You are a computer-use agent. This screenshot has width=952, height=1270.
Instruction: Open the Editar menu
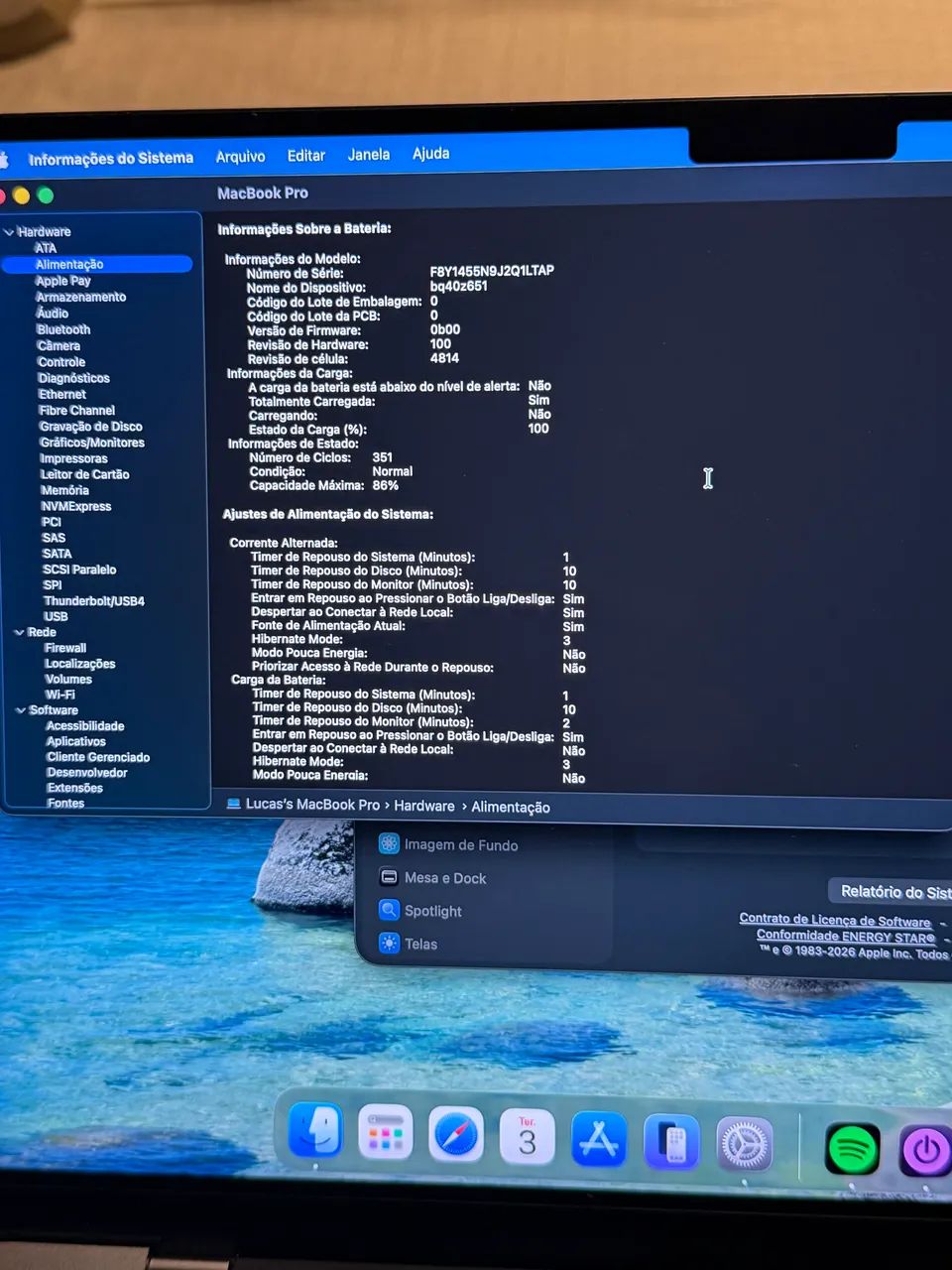(x=306, y=156)
